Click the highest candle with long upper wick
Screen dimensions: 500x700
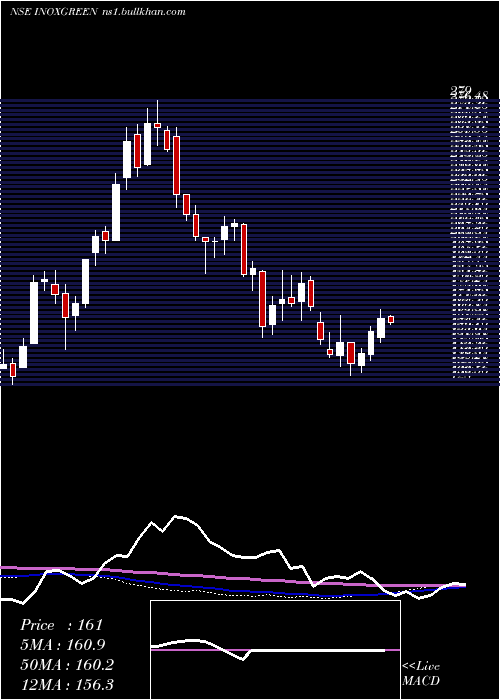pos(157,125)
